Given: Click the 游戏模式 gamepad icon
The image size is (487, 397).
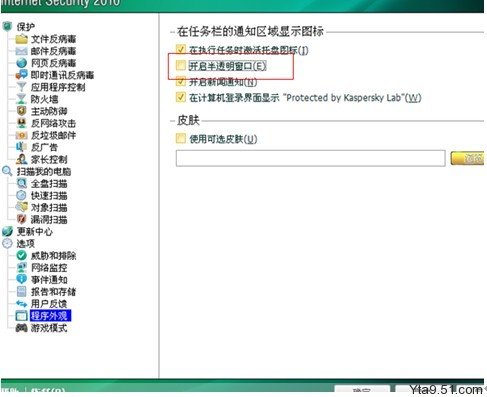Looking at the screenshot, I should [x=21, y=328].
